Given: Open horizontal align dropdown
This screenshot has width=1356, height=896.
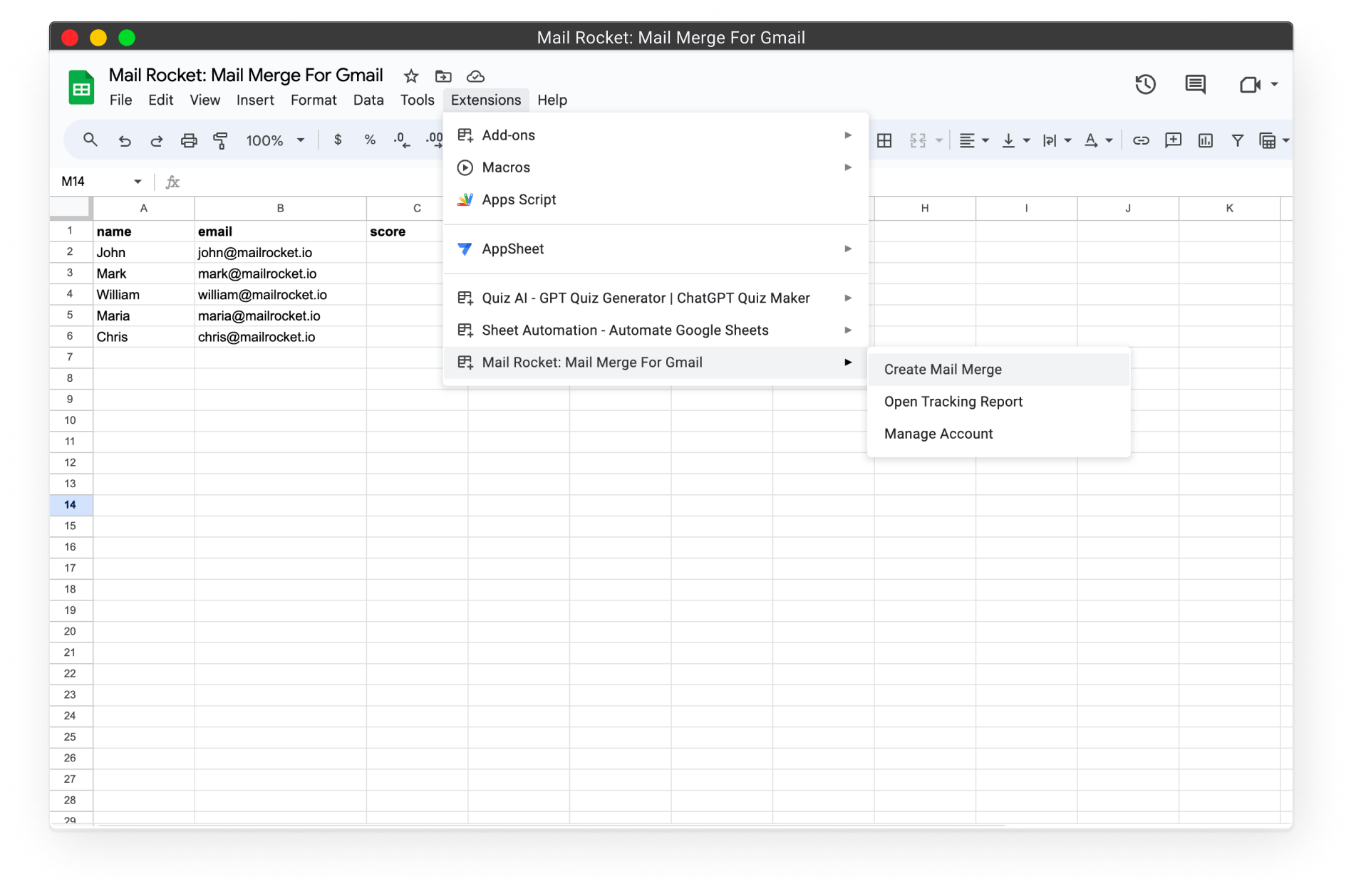Looking at the screenshot, I should coord(973,140).
